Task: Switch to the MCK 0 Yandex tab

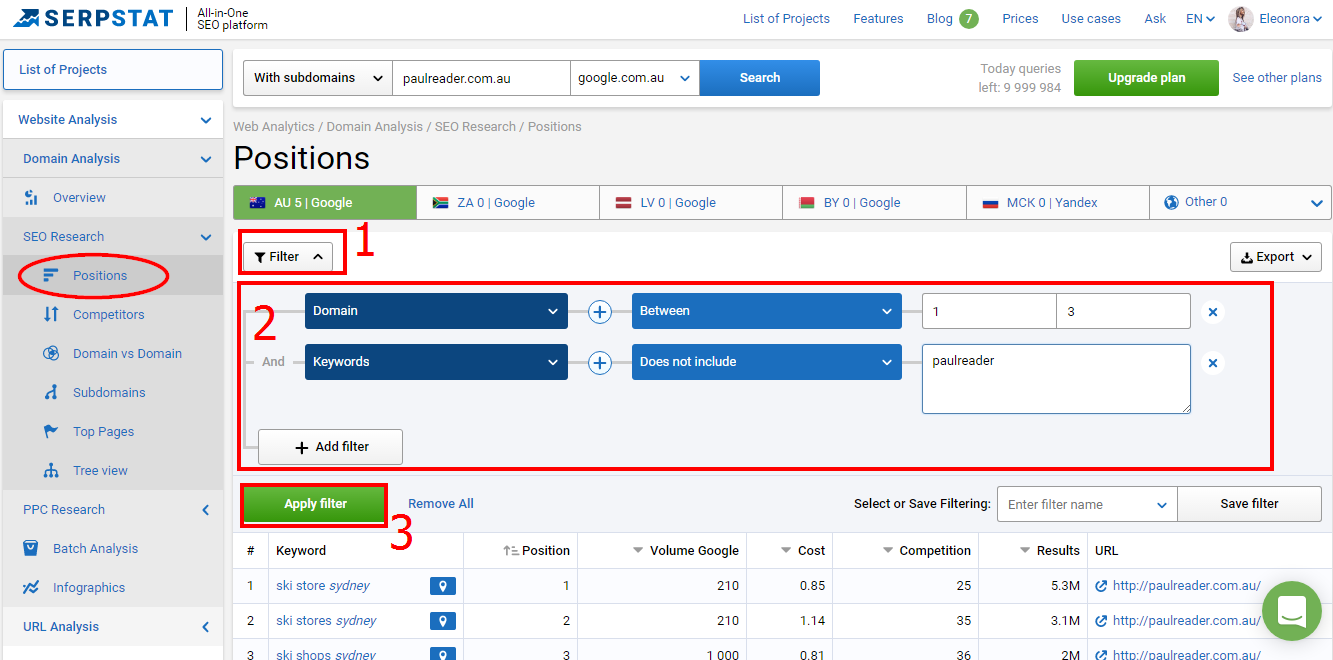Action: point(1057,202)
